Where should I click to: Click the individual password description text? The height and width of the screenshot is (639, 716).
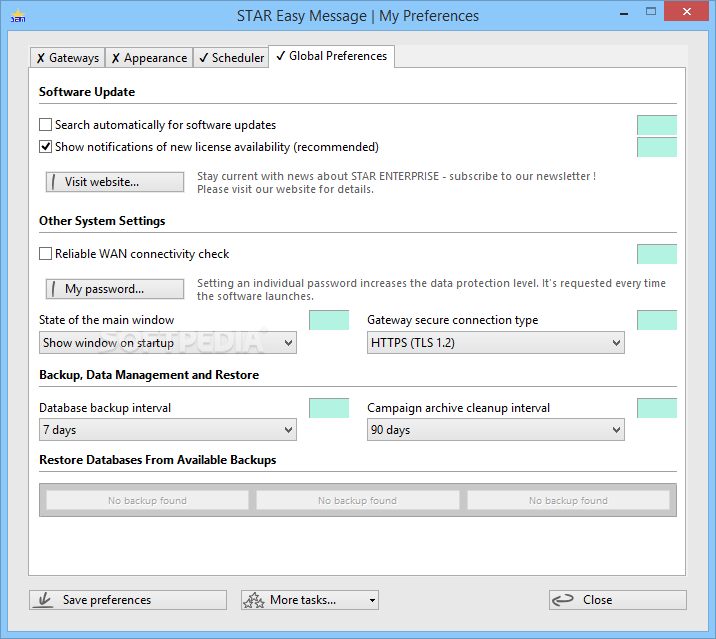431,290
